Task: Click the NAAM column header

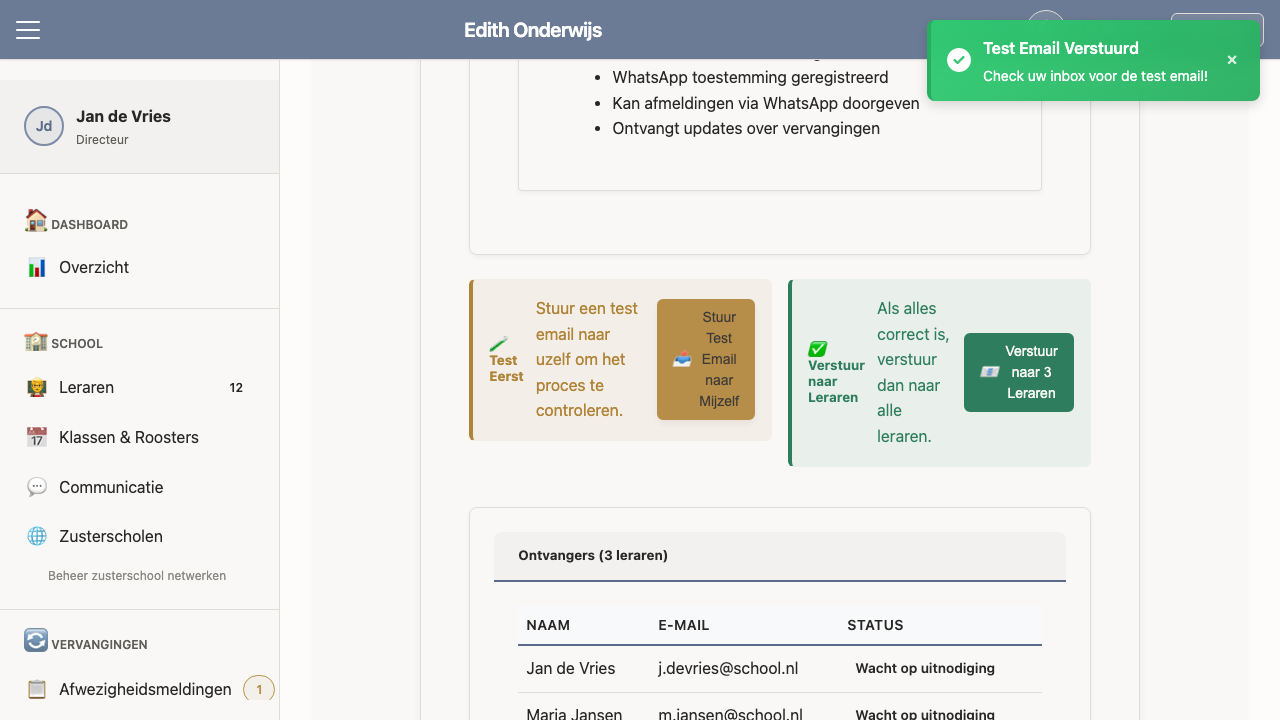Action: pos(548,625)
